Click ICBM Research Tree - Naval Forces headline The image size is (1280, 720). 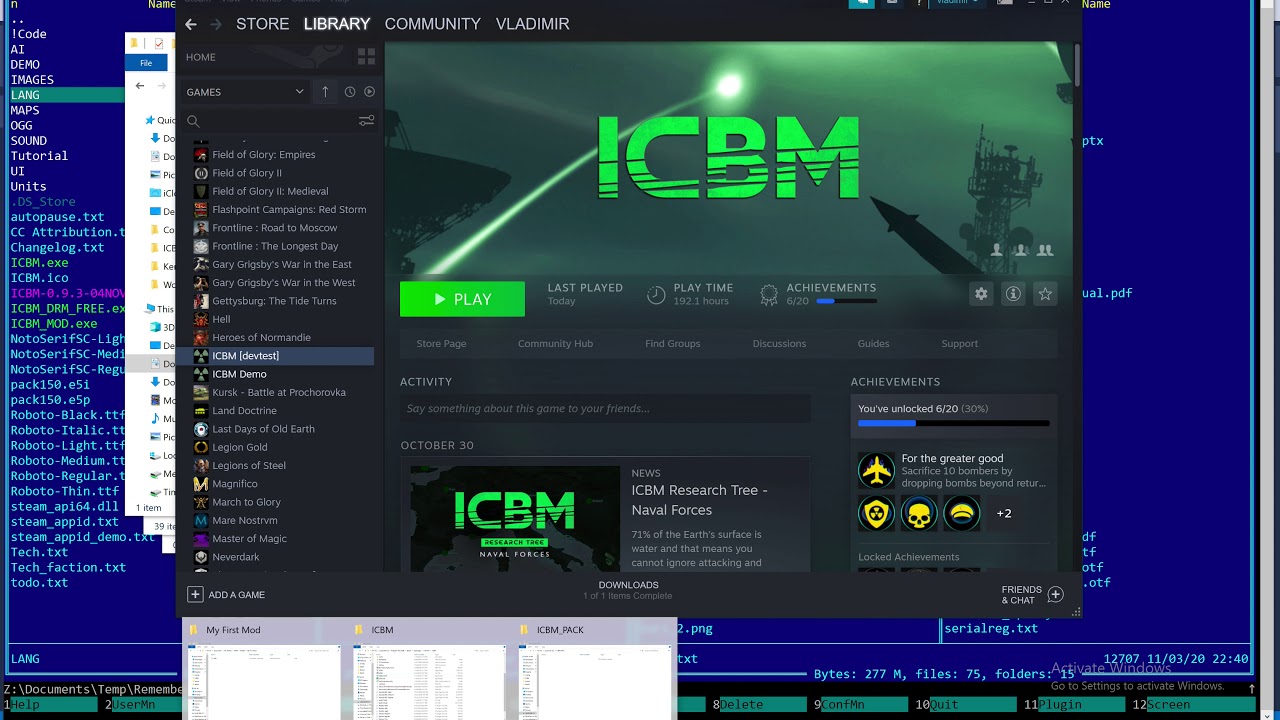click(x=699, y=500)
